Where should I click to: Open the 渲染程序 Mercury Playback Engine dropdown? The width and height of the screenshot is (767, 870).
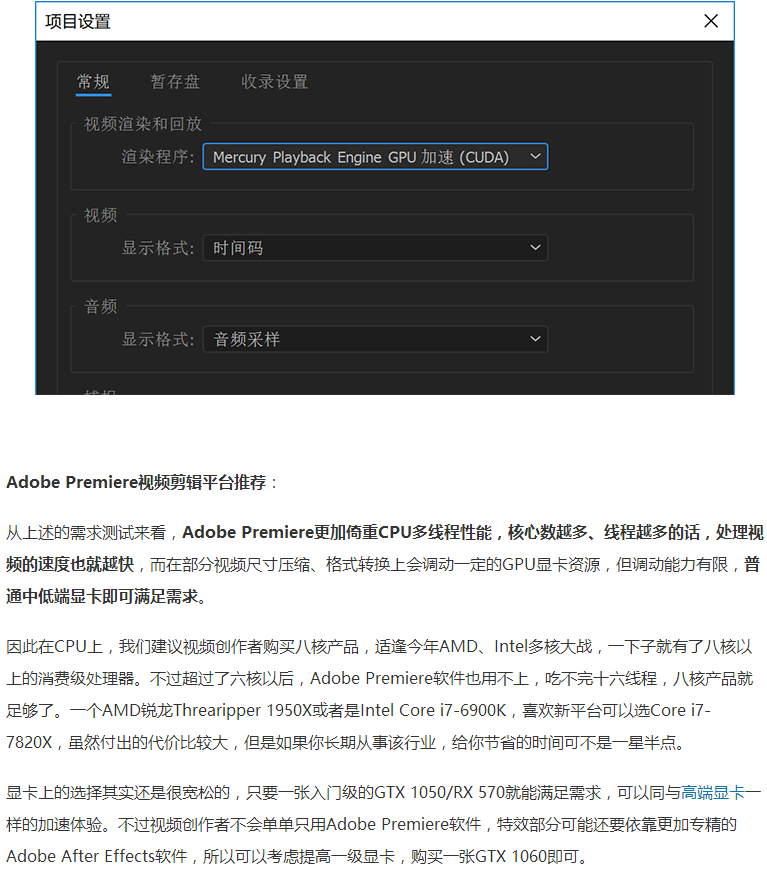point(375,157)
